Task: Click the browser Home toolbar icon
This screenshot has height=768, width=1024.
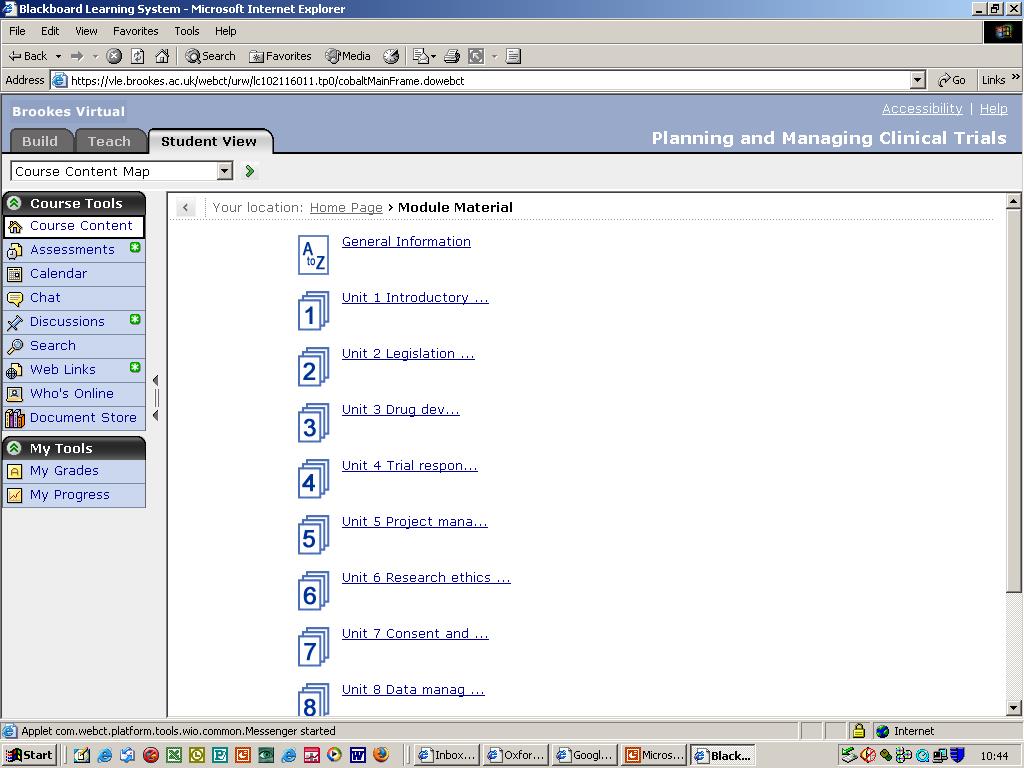Action: click(162, 56)
